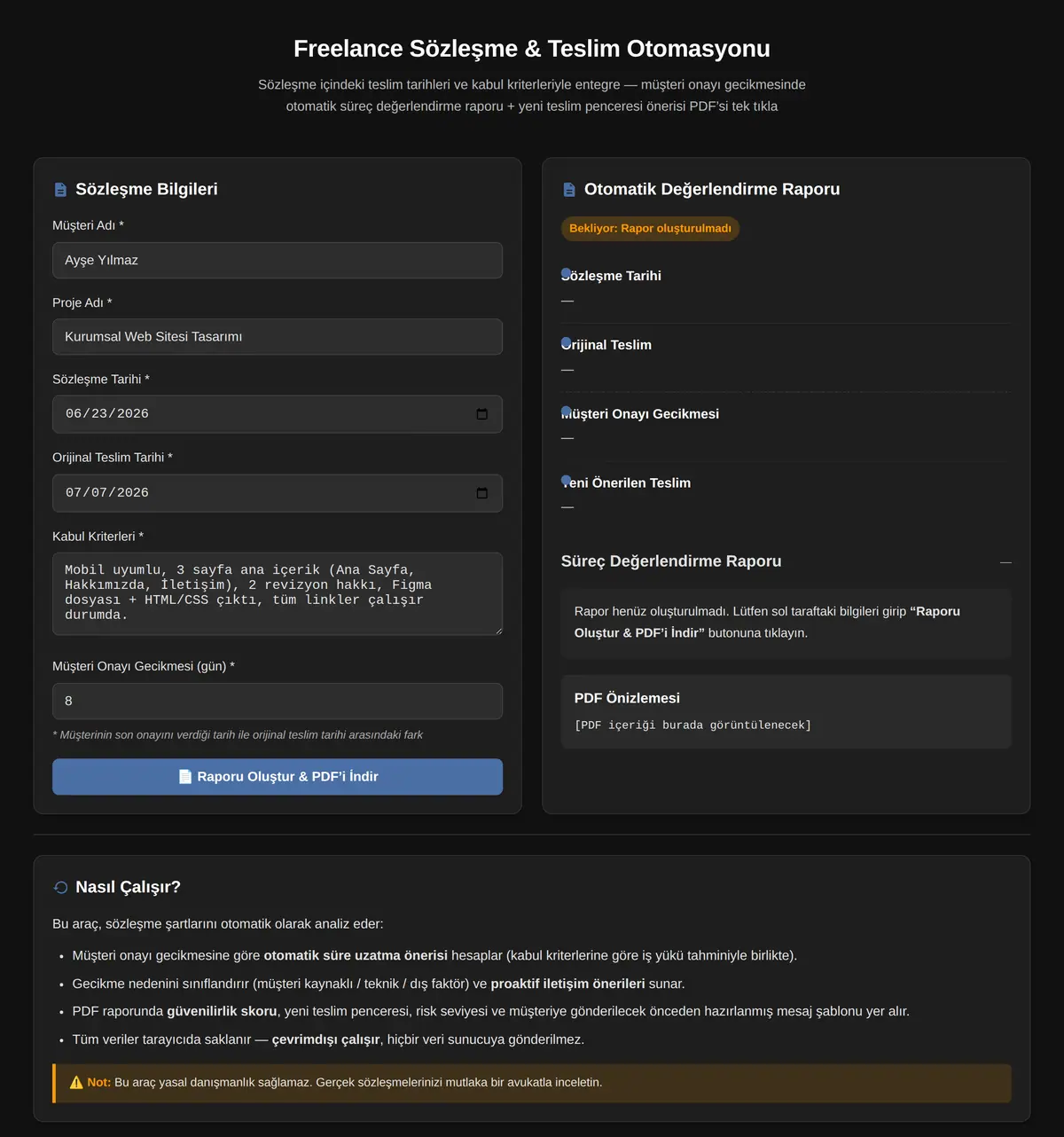Click inside the Kabul Kriterleri textarea

point(278,594)
